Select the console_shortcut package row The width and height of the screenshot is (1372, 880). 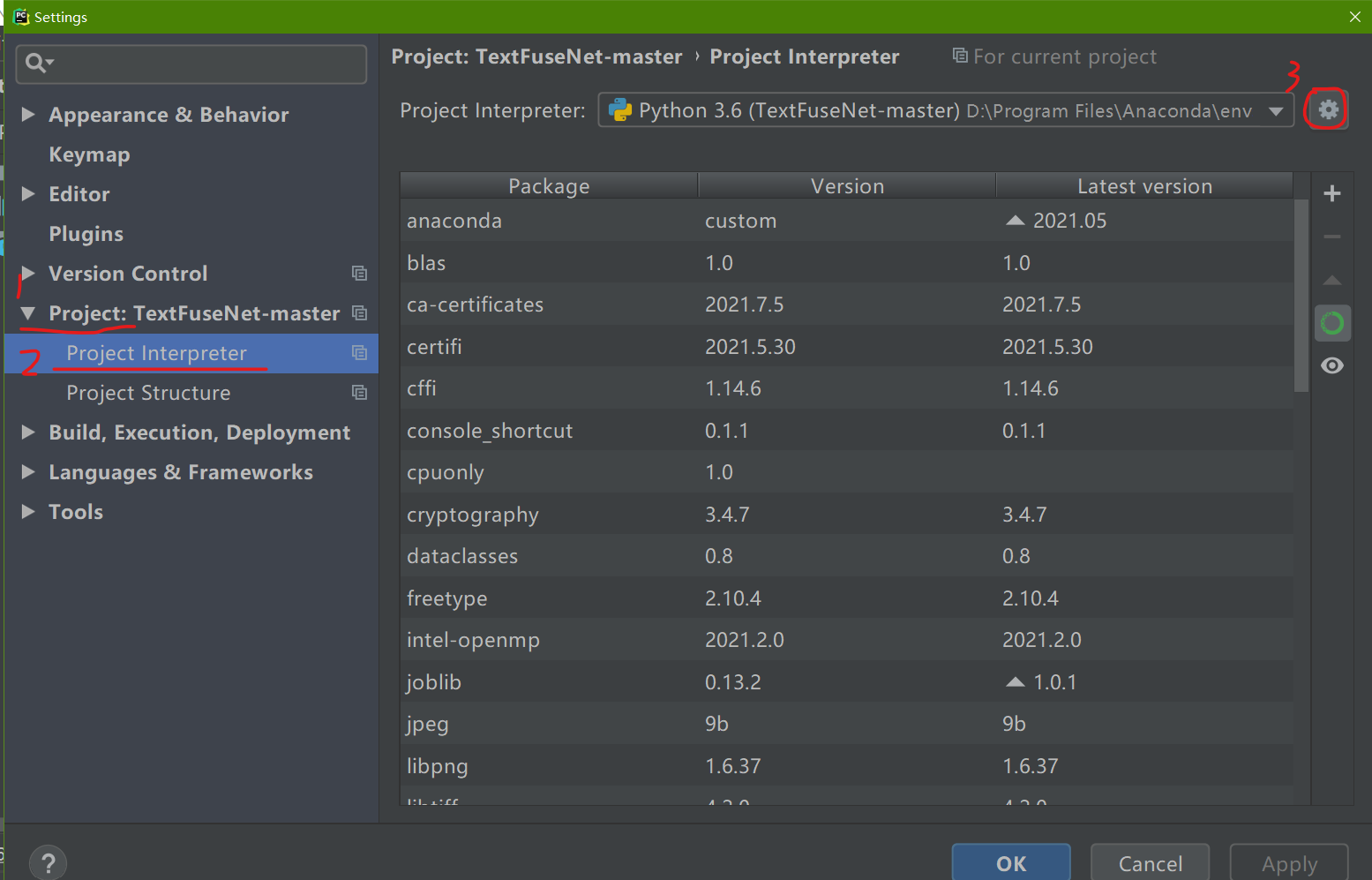[847, 431]
